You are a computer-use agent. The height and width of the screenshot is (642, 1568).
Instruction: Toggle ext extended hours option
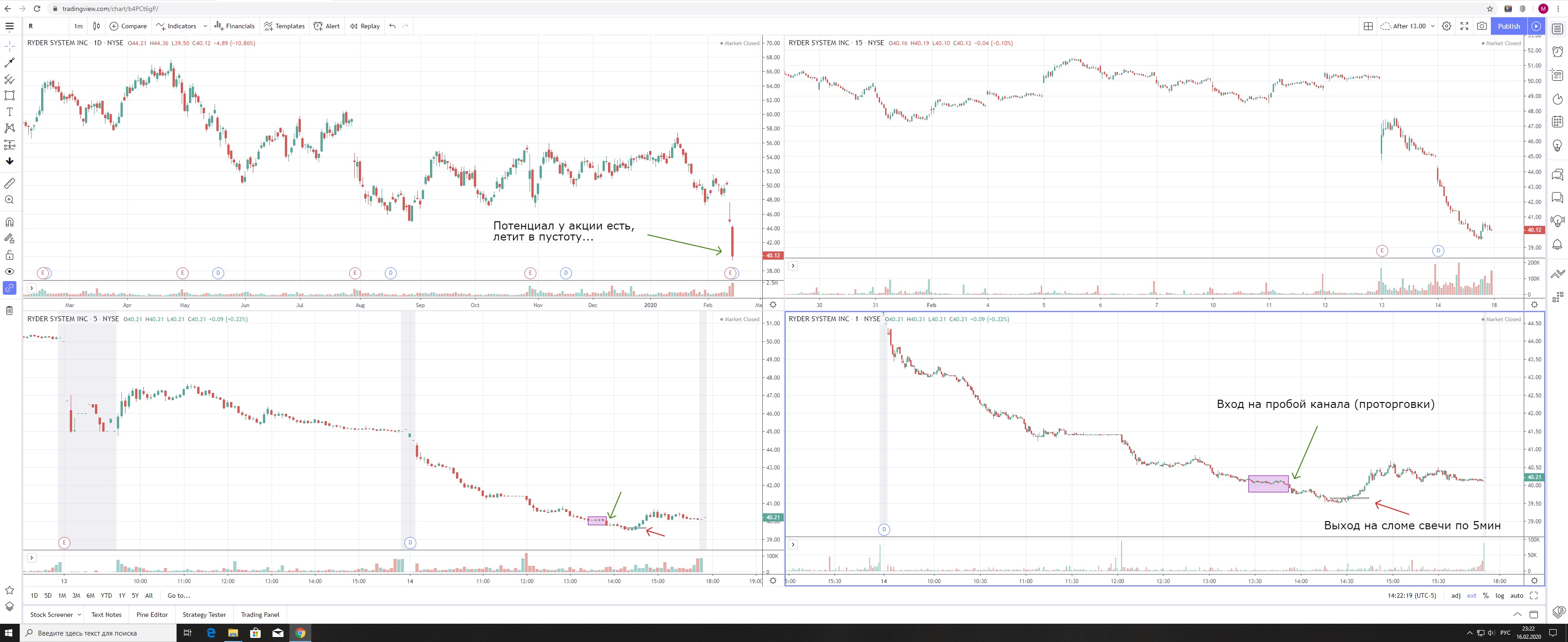pyautogui.click(x=1471, y=596)
